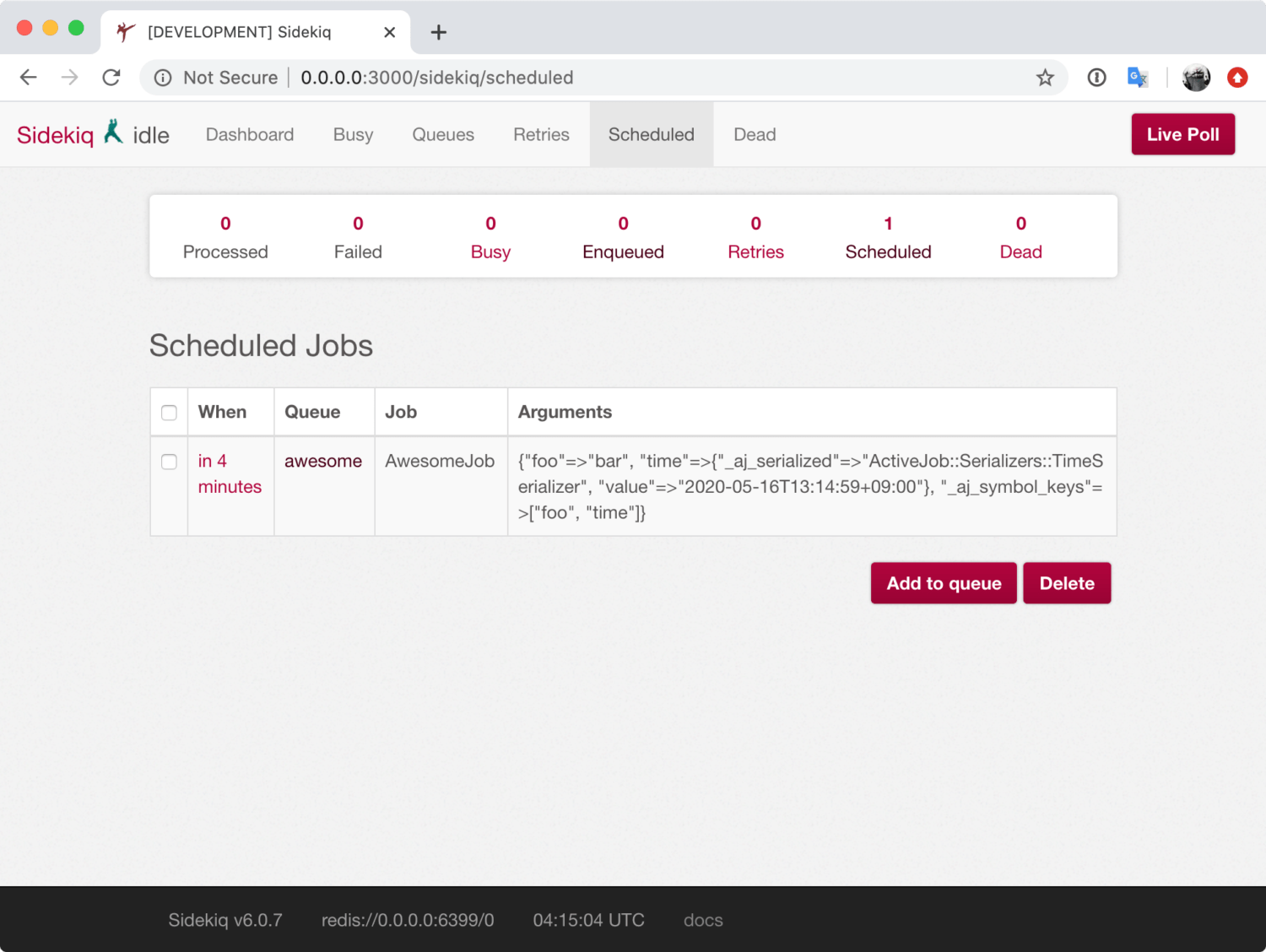Open the 1Password extension icon
Viewport: 1266px width, 952px height.
click(x=1096, y=78)
